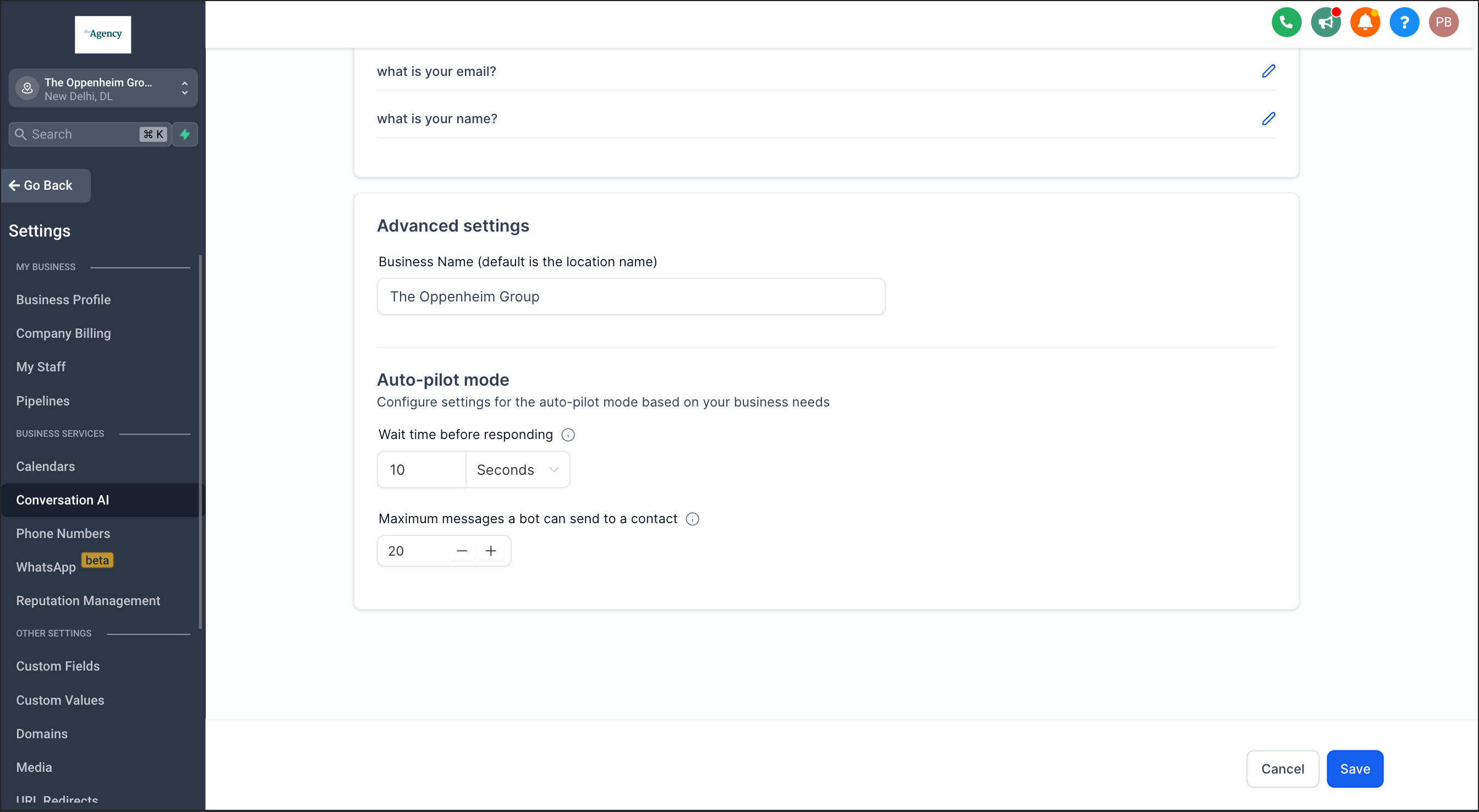Click the Cancel button

pos(1282,769)
